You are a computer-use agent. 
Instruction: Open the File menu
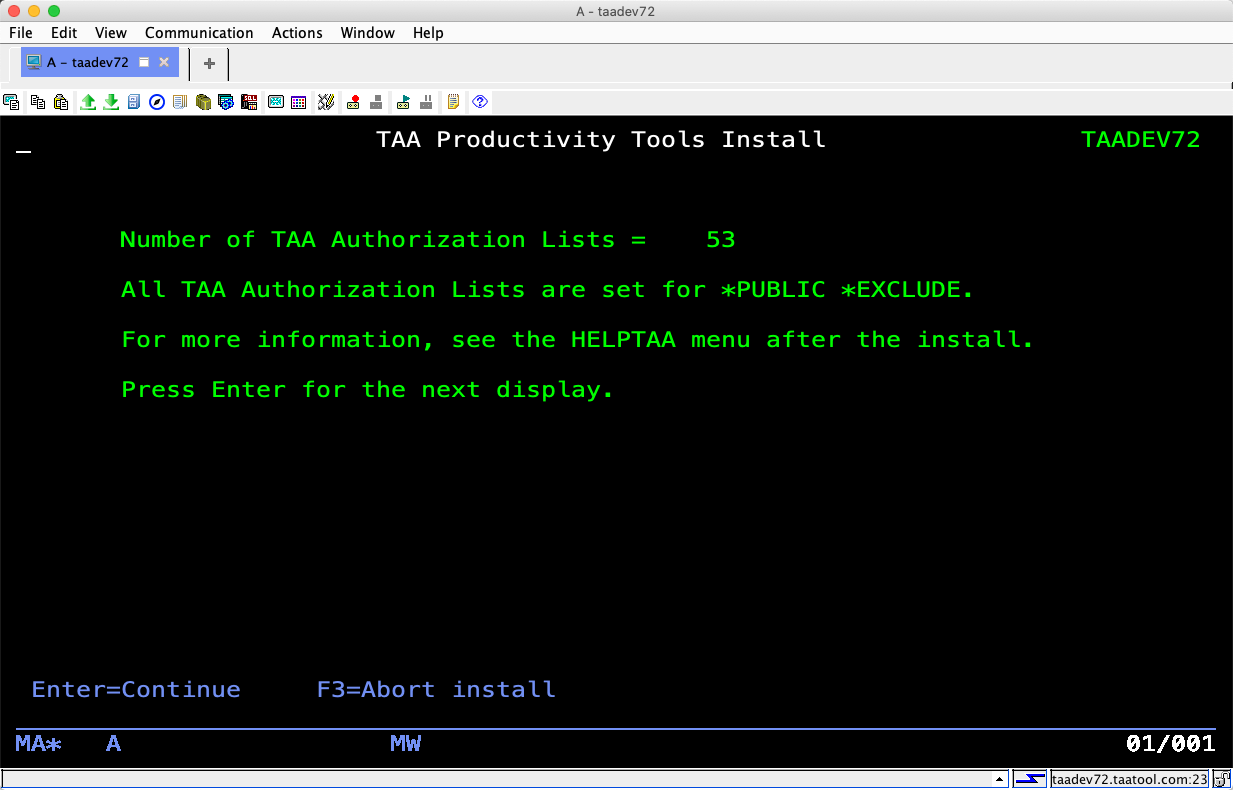(x=21, y=33)
